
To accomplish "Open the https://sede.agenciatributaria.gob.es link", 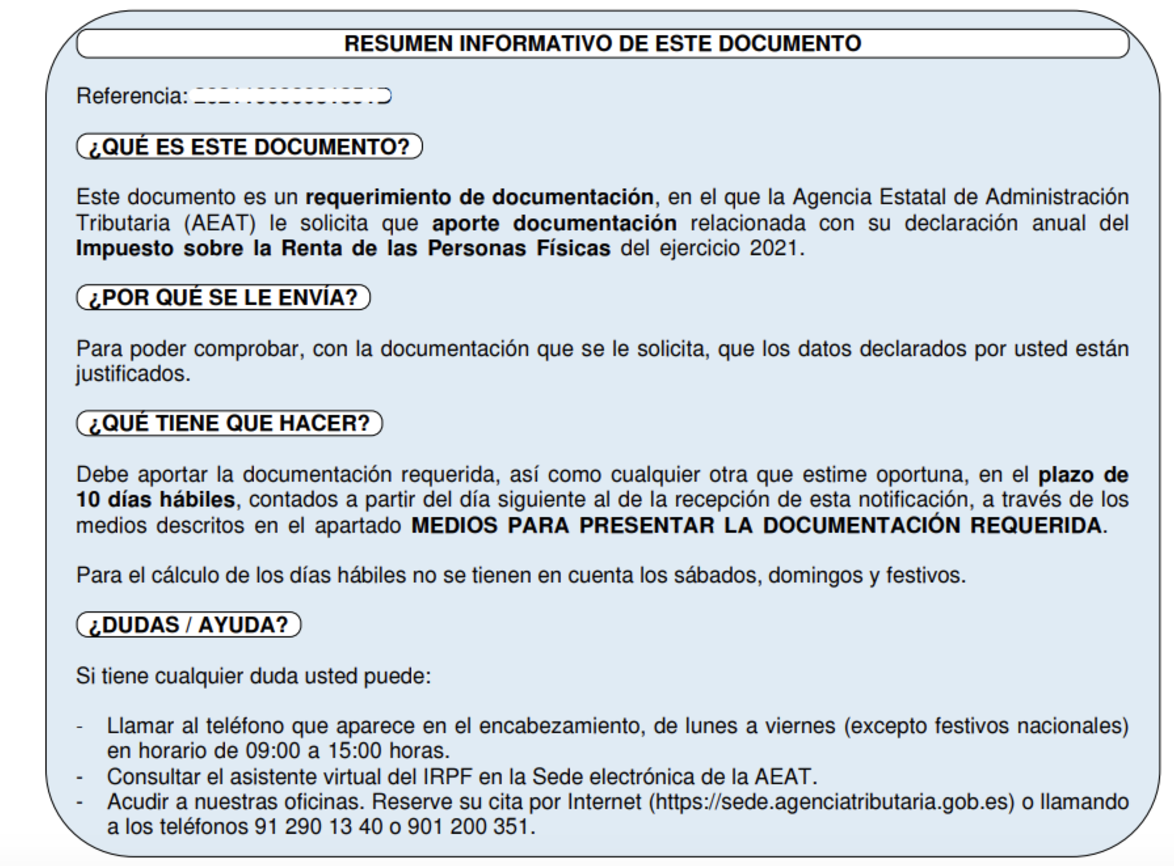I will pos(831,802).
